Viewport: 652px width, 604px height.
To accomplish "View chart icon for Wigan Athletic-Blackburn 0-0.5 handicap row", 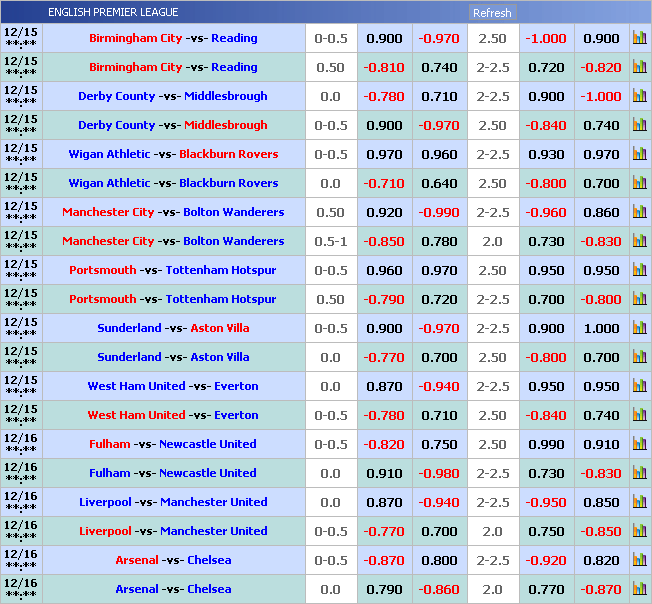I will tap(639, 155).
